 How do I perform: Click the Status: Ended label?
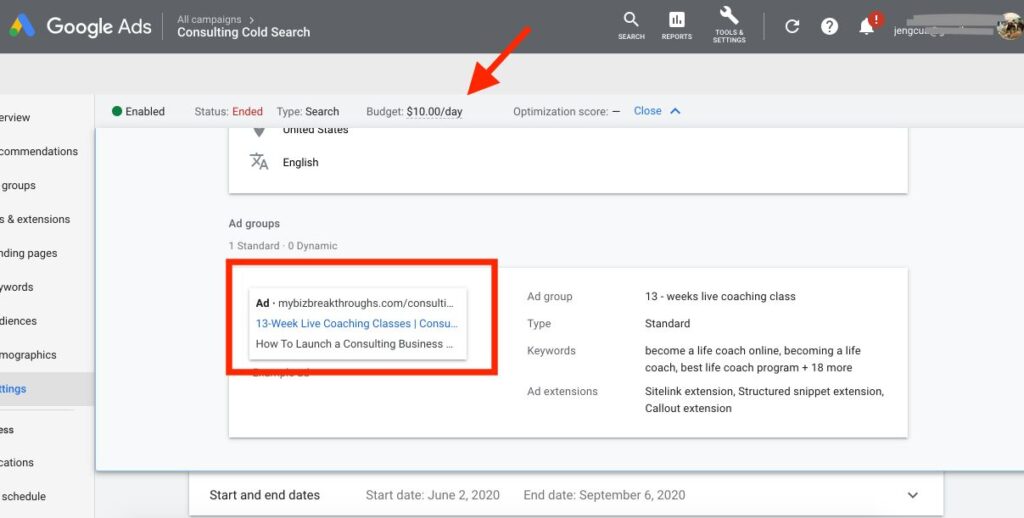click(229, 112)
